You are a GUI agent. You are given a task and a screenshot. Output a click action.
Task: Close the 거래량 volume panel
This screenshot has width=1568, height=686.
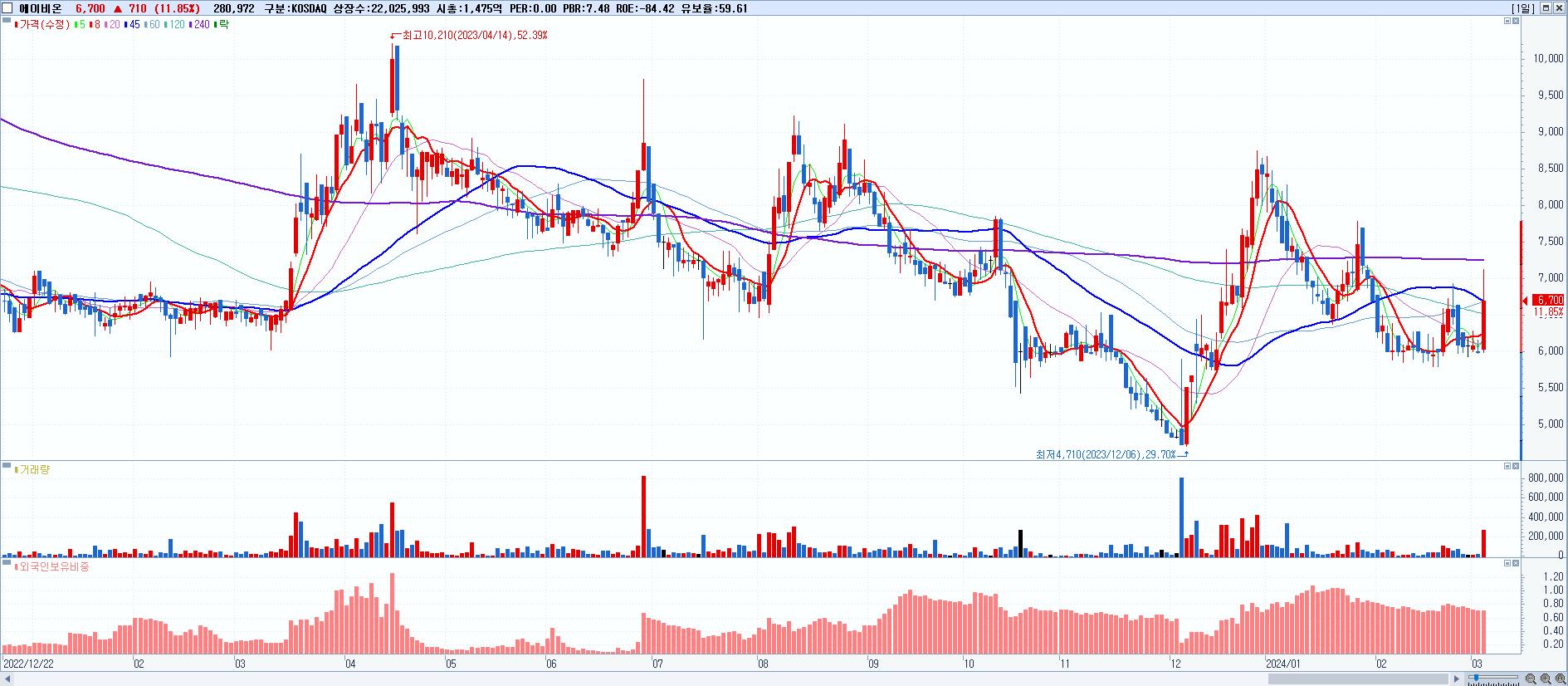1516,466
